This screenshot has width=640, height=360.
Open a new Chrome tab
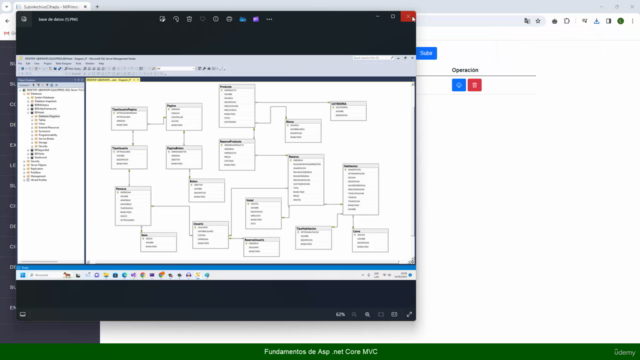tap(97, 7)
